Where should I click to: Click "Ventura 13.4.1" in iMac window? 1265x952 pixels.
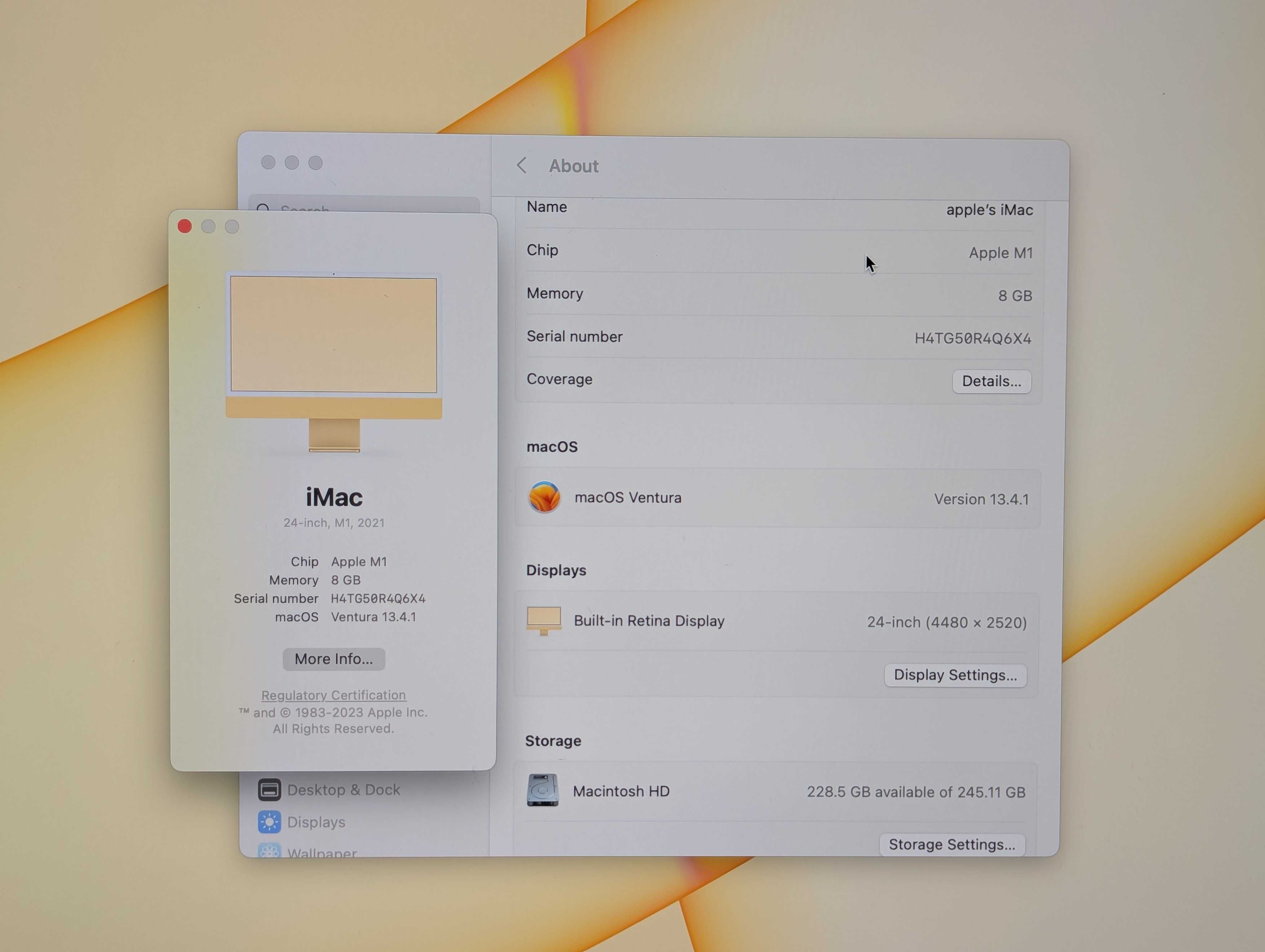[x=373, y=617]
